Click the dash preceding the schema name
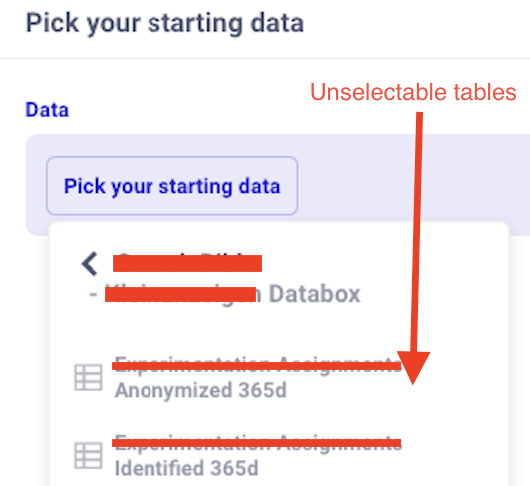Image resolution: width=530 pixels, height=486 pixels. [x=93, y=294]
